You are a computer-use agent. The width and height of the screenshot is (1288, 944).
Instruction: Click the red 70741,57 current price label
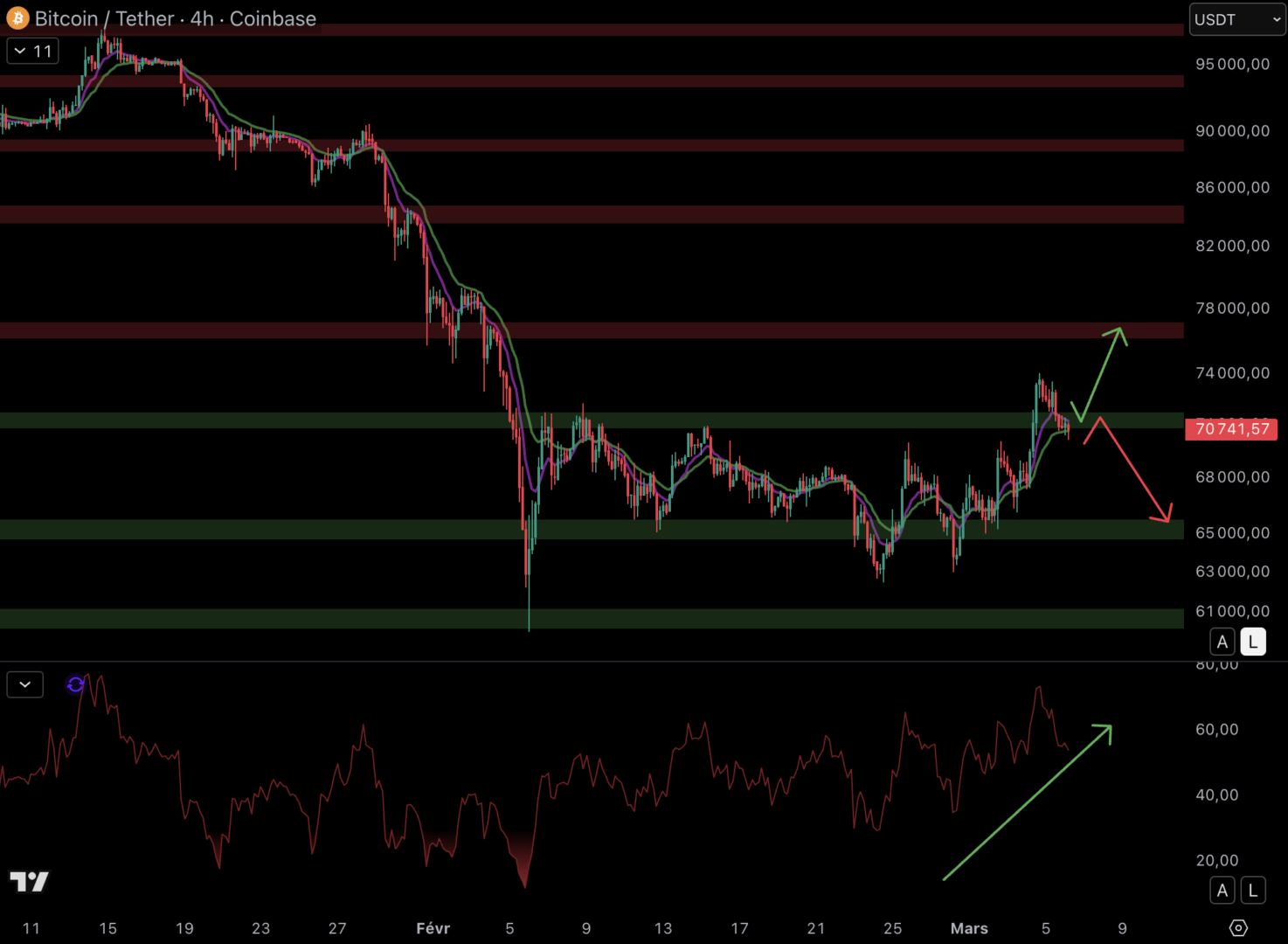(1231, 429)
